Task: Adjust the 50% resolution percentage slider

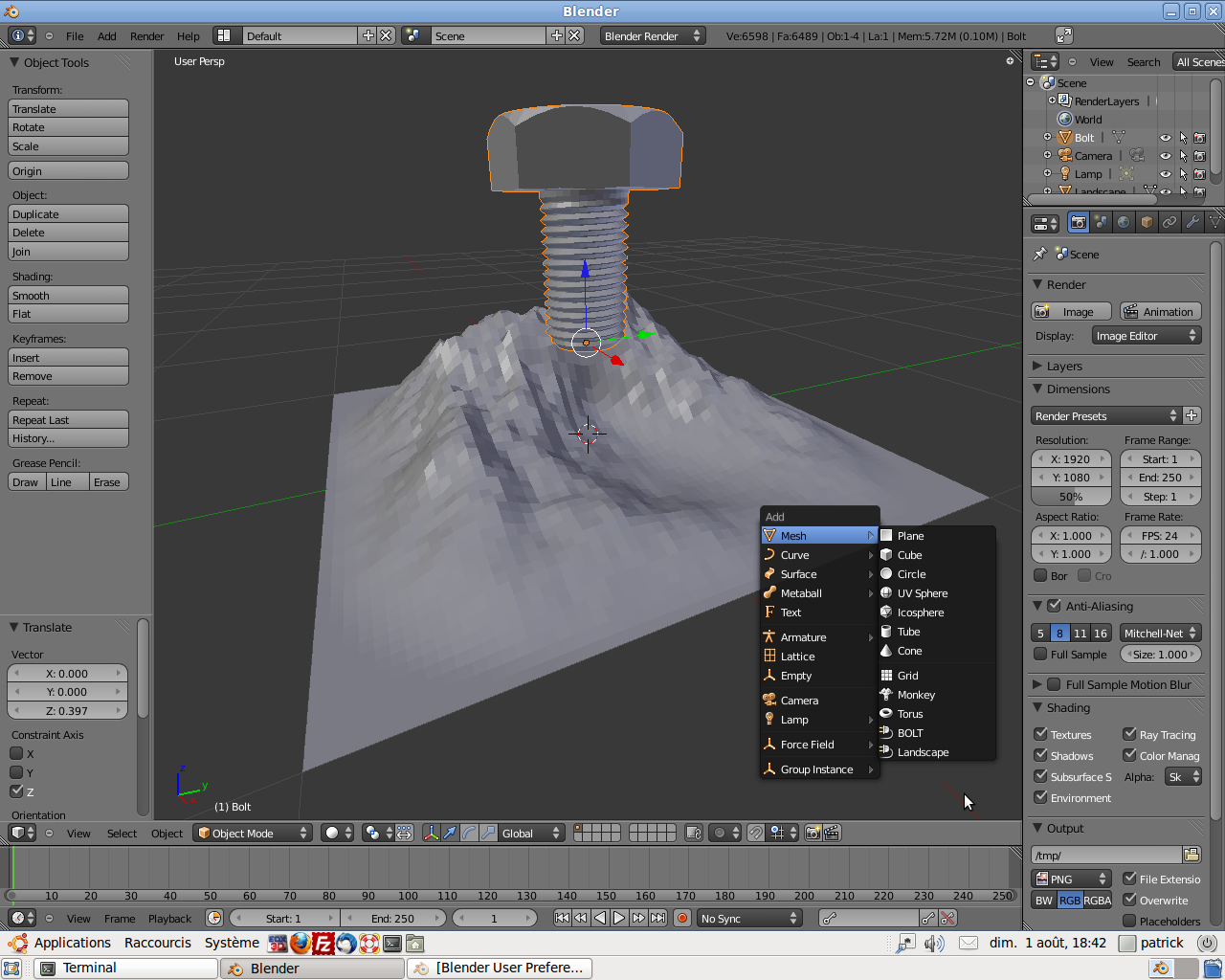Action: click(1070, 496)
